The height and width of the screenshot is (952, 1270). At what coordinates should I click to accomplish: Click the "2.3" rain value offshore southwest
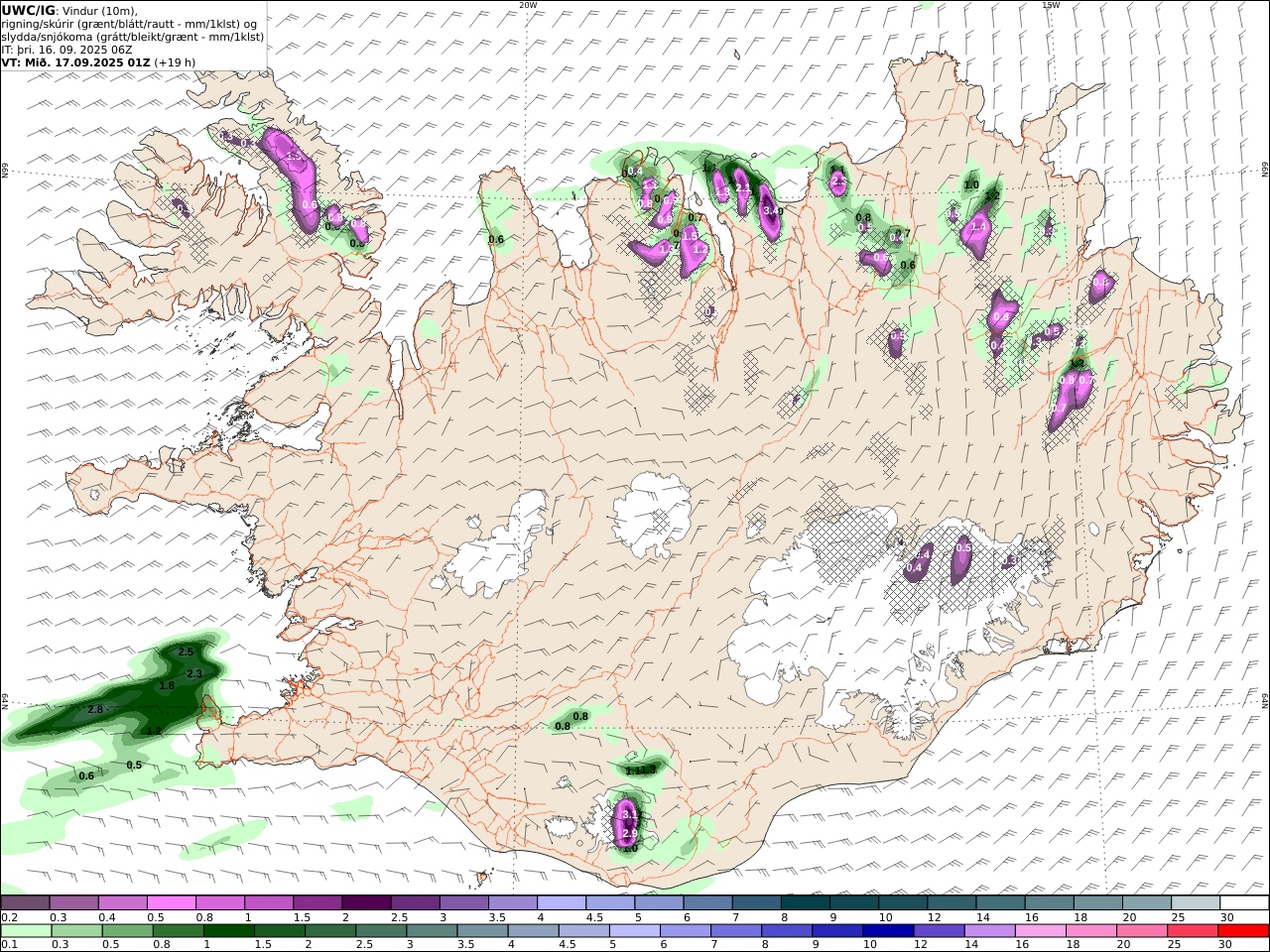(x=194, y=674)
